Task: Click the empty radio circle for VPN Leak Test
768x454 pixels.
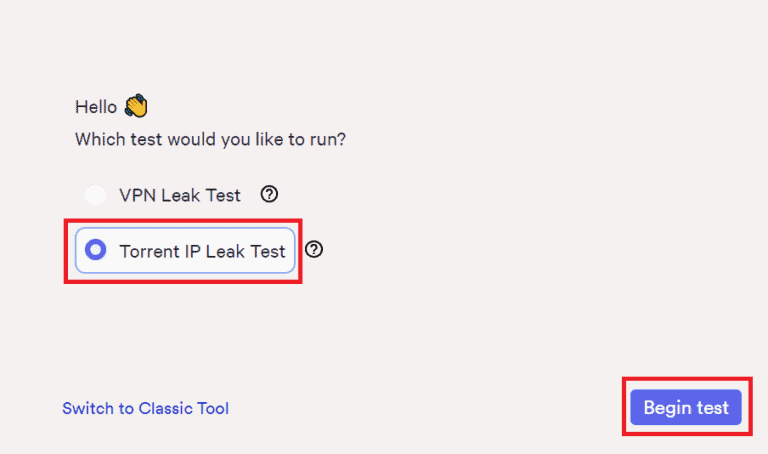Action: tap(96, 196)
